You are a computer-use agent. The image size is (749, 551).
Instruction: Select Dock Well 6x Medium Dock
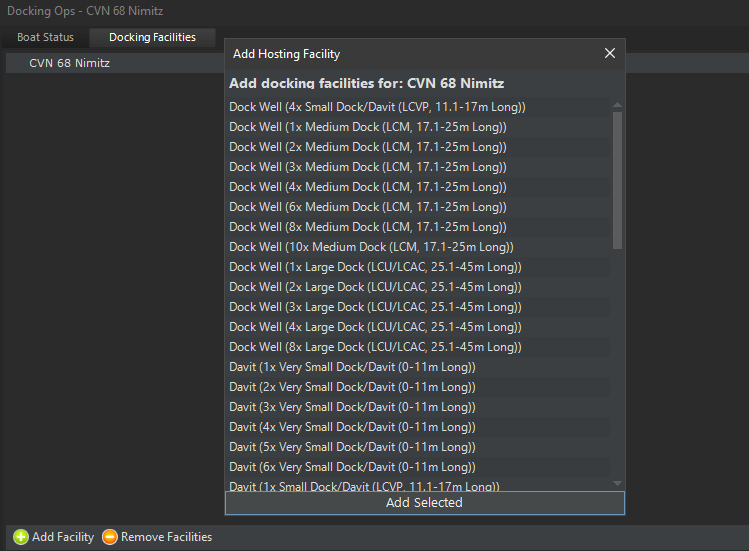pos(419,207)
